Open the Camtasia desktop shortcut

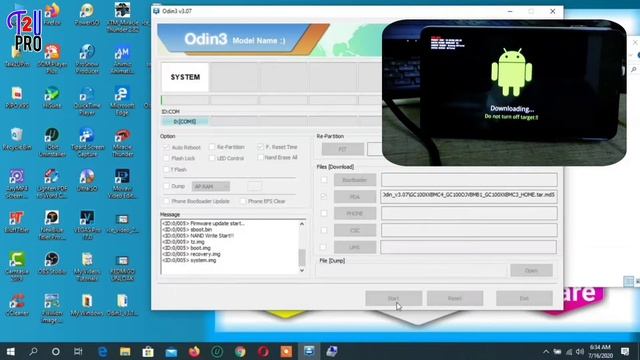pyautogui.click(x=17, y=266)
